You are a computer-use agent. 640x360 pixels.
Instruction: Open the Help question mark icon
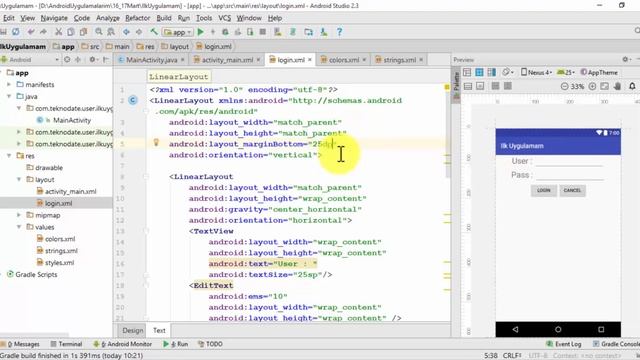(339, 32)
